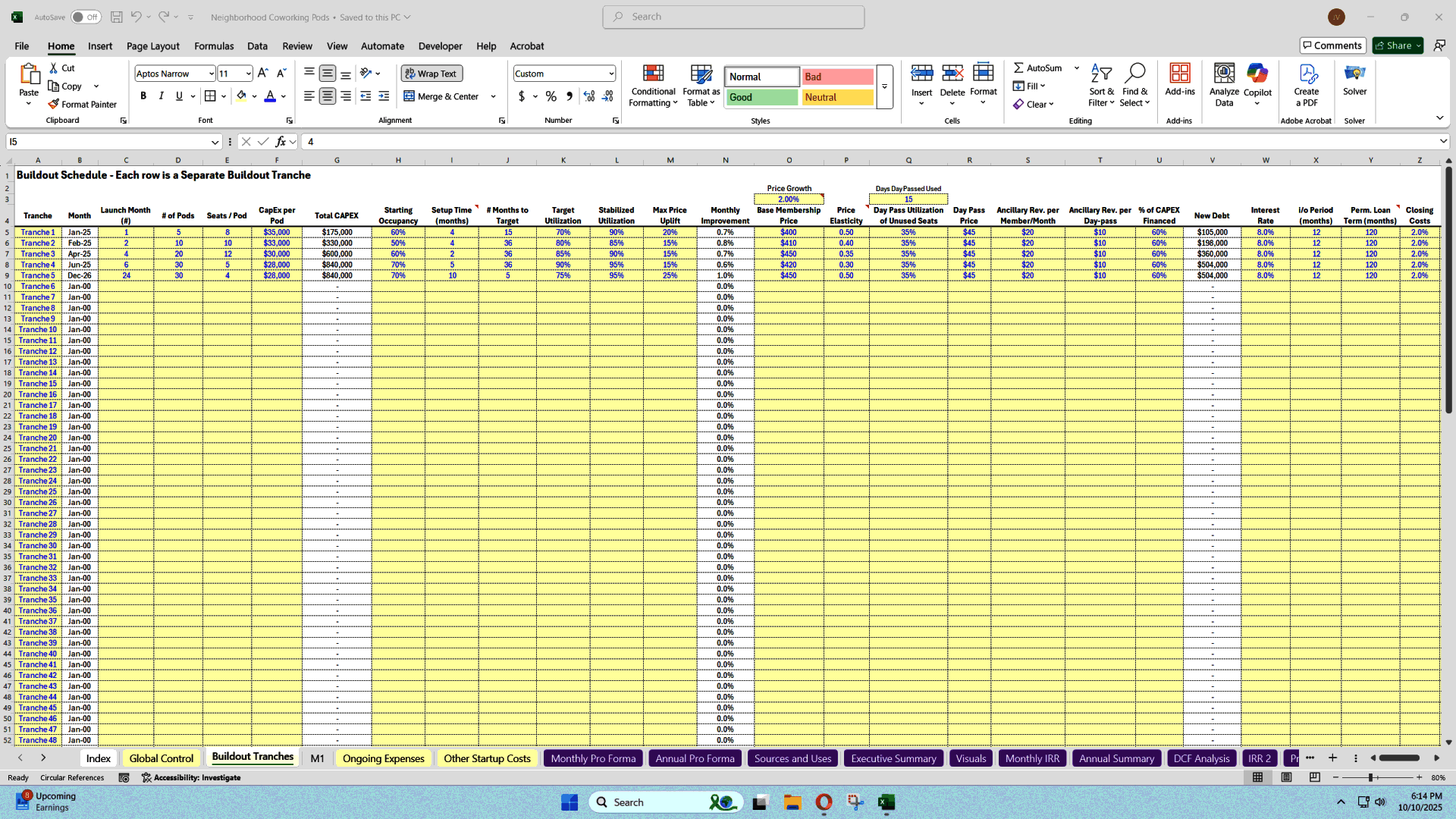Image resolution: width=1456 pixels, height=819 pixels.
Task: Toggle Bold formatting
Action: tap(143, 96)
